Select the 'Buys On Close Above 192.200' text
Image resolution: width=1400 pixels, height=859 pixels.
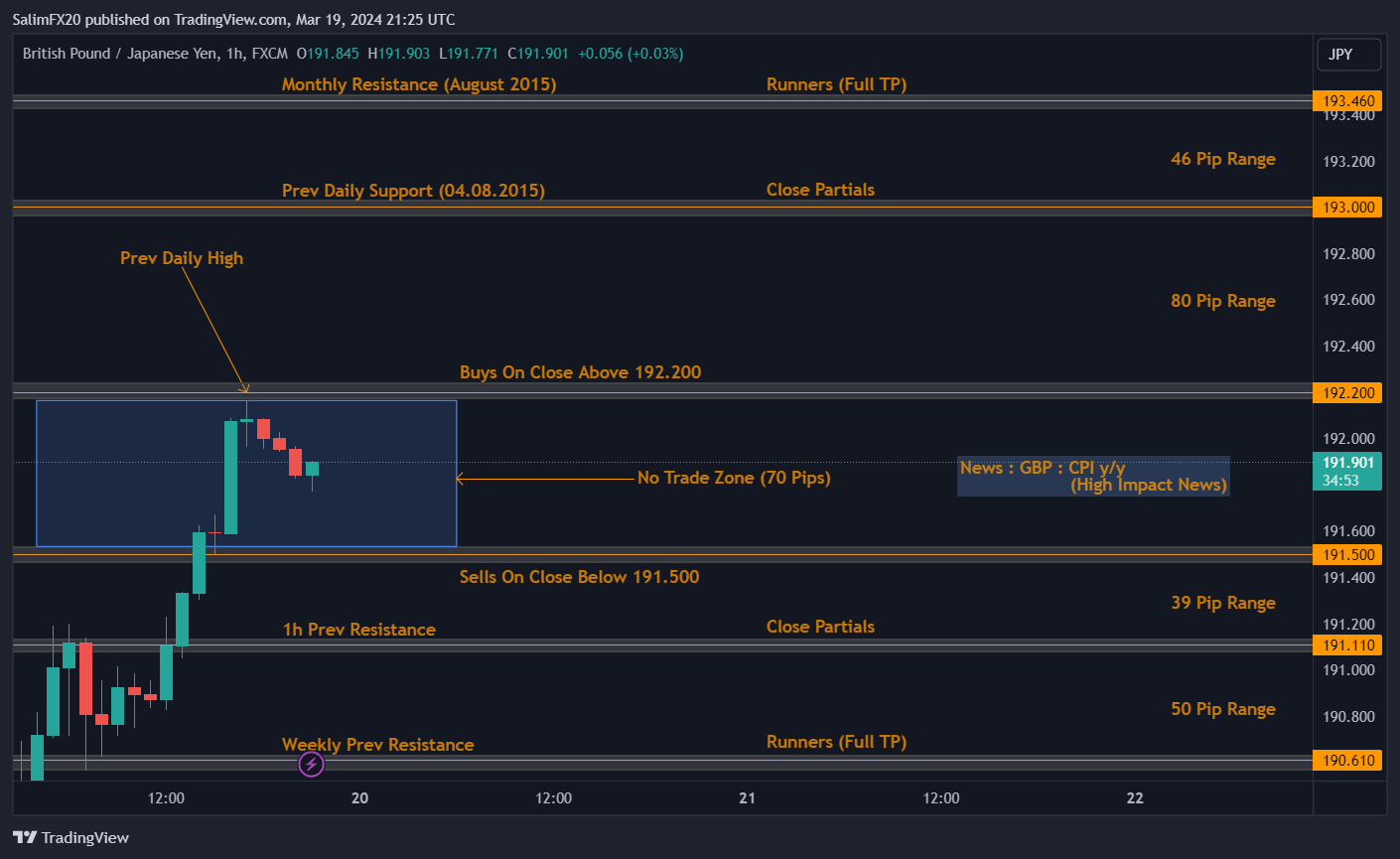[580, 372]
